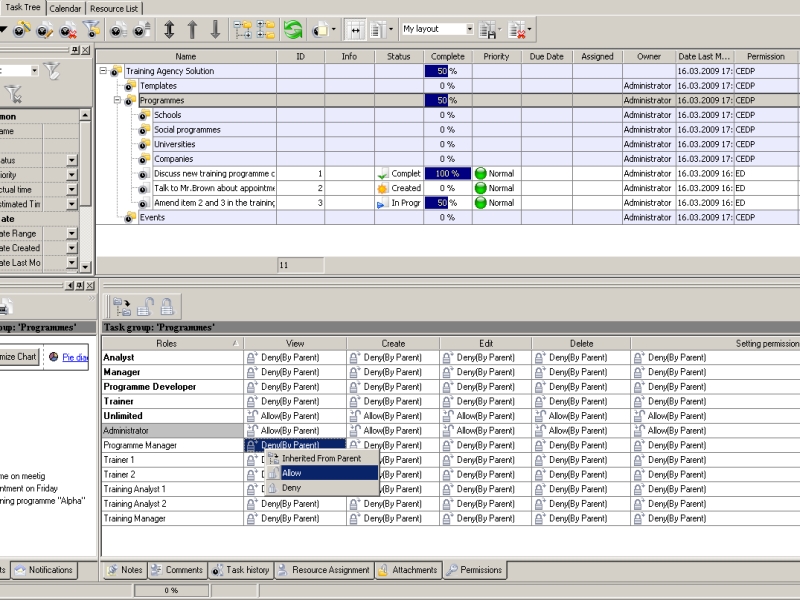Collapse the Training Agency Solution tree node
The image size is (800, 600).
point(103,71)
